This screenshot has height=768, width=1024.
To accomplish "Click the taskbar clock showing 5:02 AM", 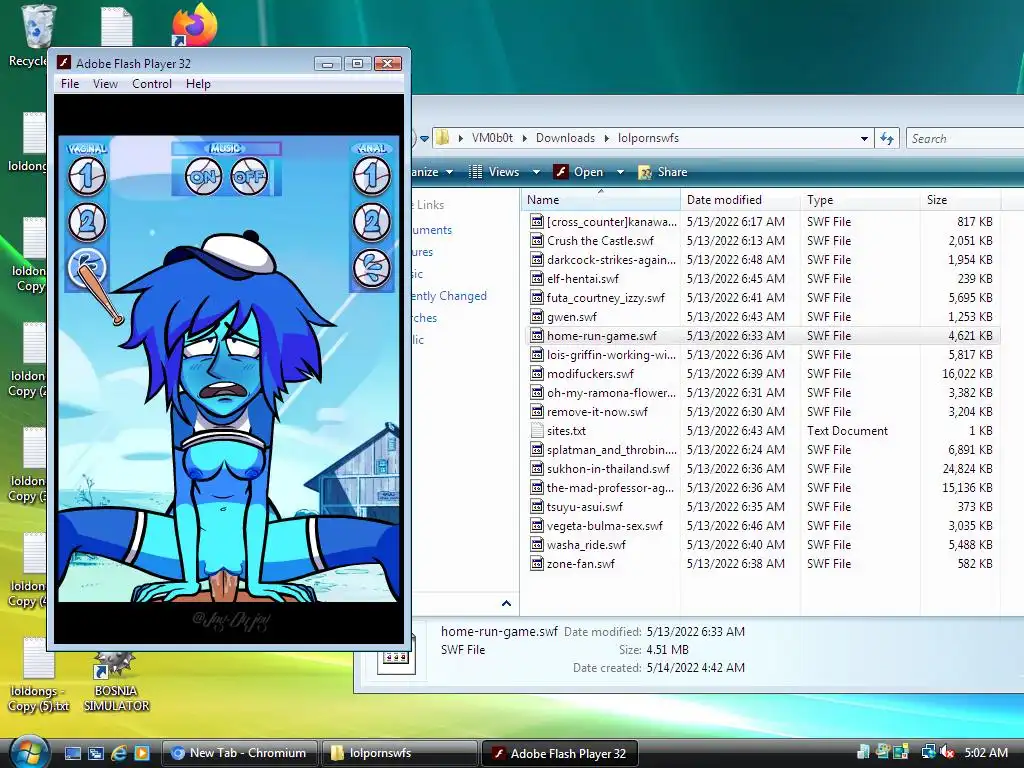I will click(985, 753).
